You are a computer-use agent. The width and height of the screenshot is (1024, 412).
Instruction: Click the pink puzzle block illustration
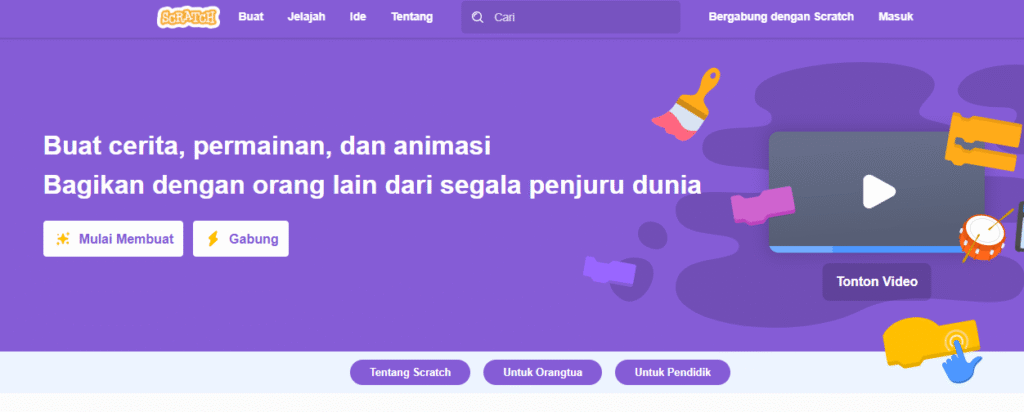(762, 205)
